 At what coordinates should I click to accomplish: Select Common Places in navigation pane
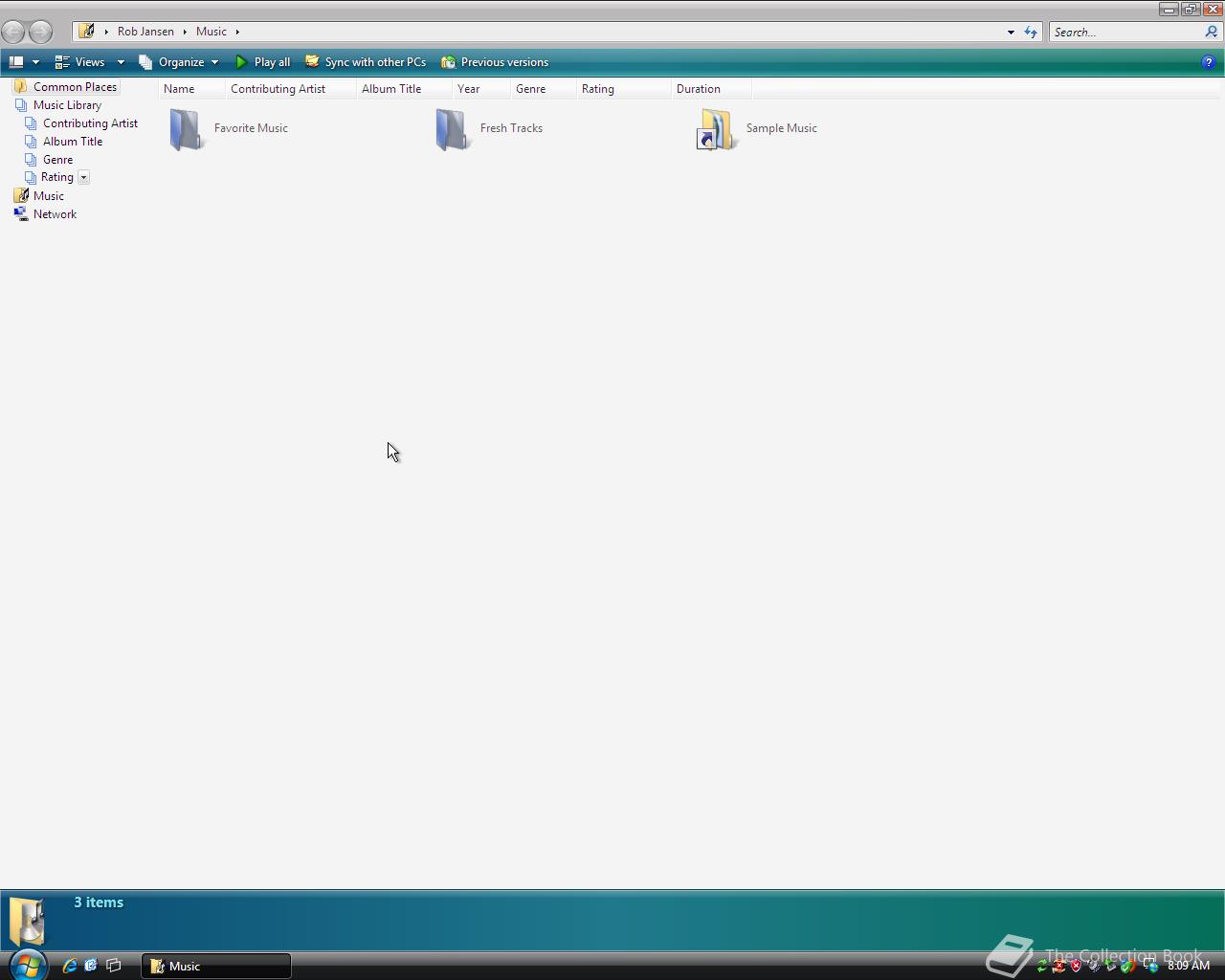click(66, 87)
